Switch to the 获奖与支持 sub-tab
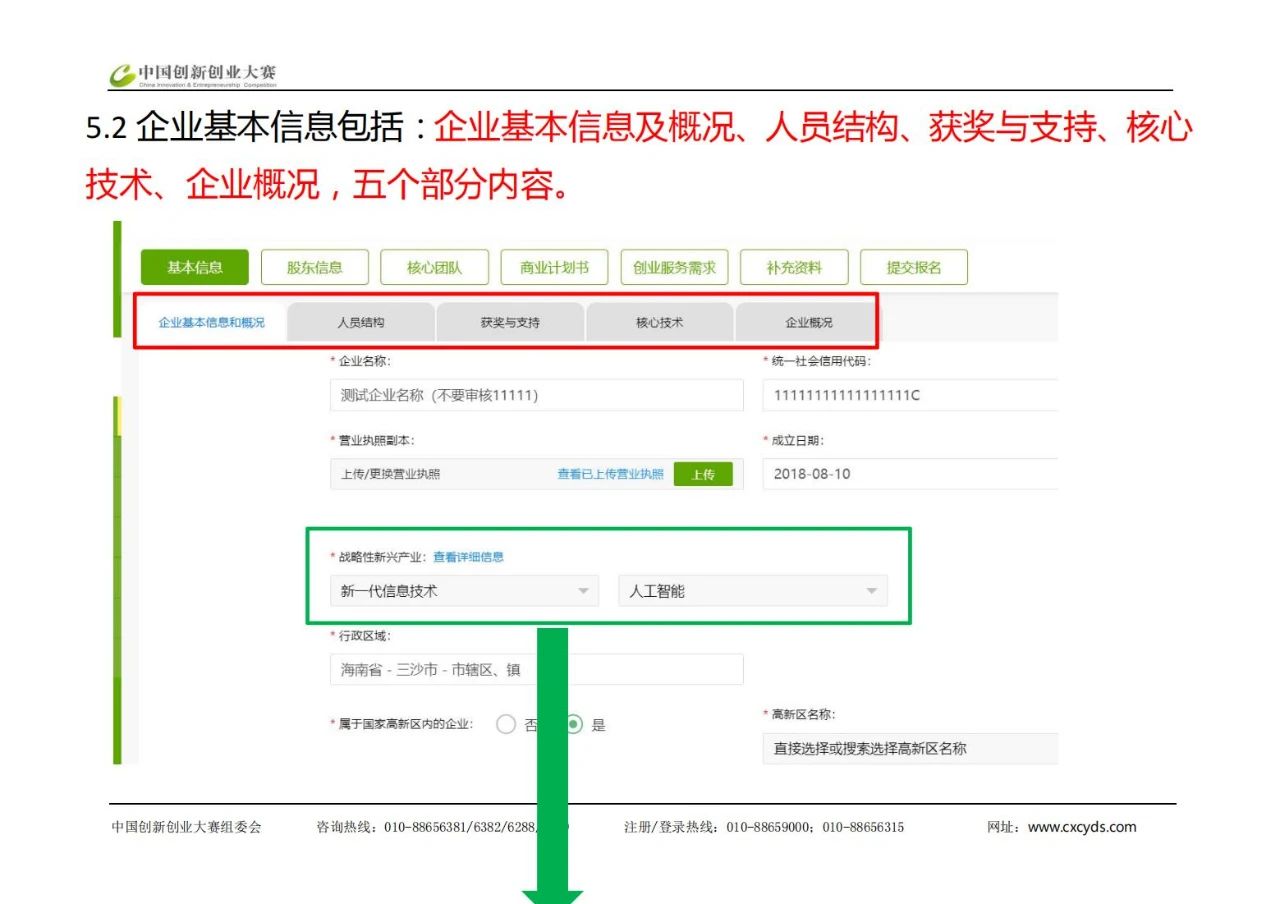The height and width of the screenshot is (904, 1280). [510, 323]
